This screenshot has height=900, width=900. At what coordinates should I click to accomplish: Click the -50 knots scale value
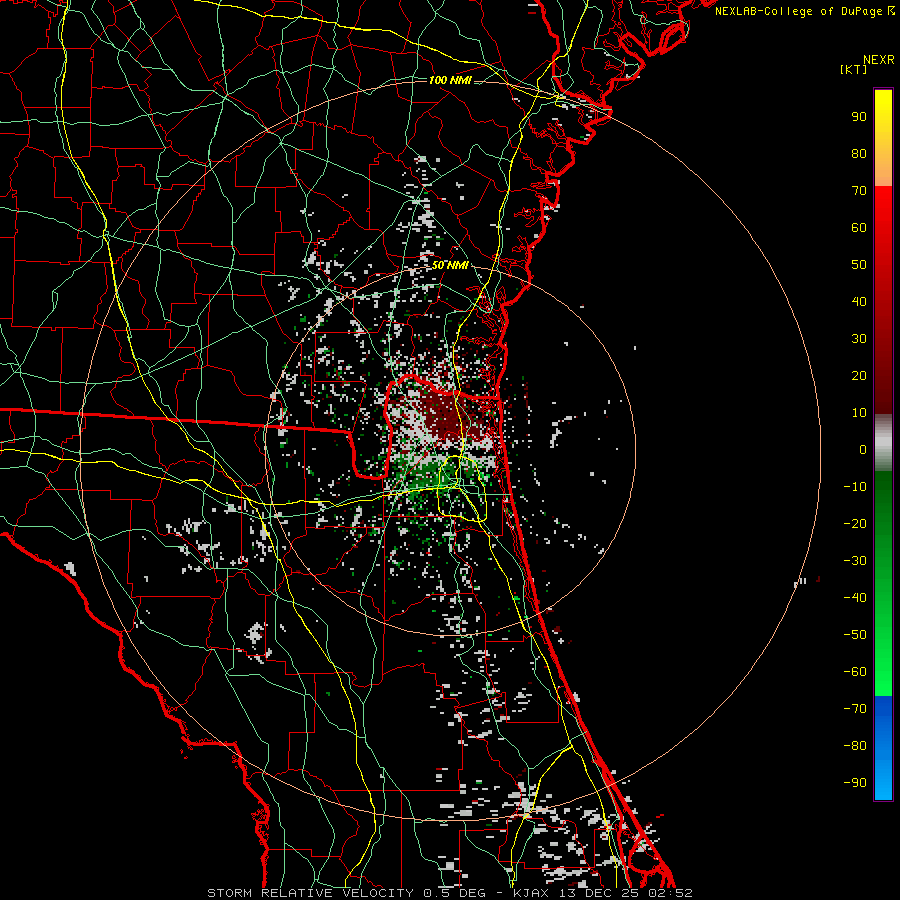[x=855, y=635]
